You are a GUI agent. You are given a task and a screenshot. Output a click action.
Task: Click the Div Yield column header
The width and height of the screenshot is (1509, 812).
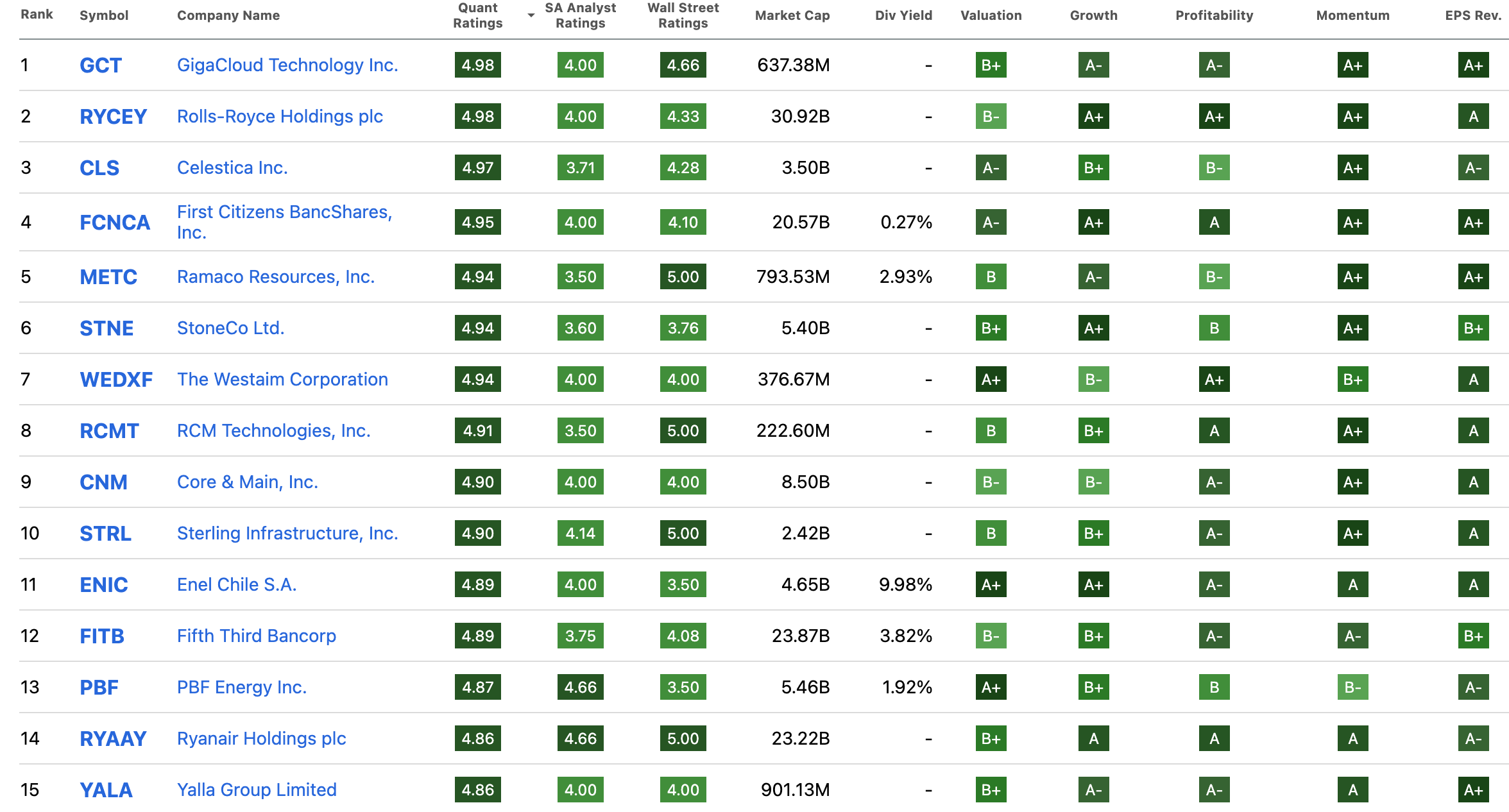[903, 15]
